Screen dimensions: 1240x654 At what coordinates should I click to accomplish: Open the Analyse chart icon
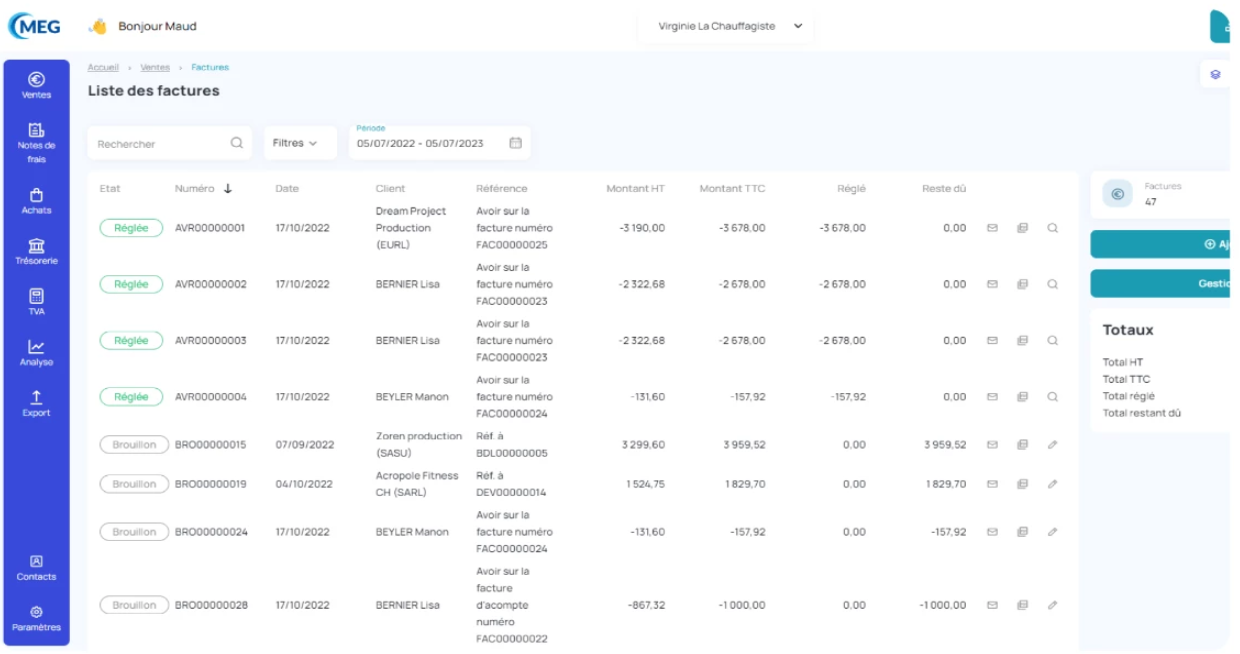tap(36, 353)
